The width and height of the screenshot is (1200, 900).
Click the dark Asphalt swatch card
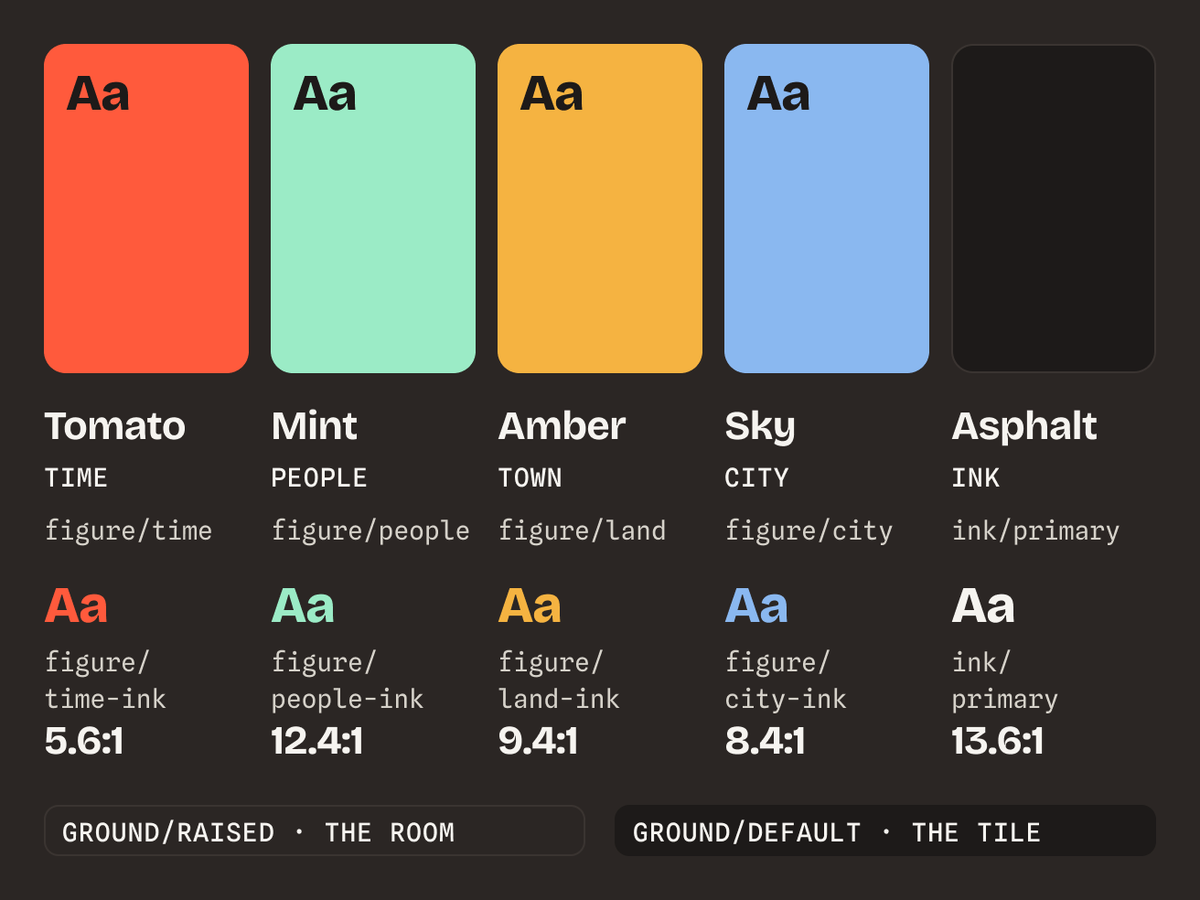click(x=1054, y=208)
